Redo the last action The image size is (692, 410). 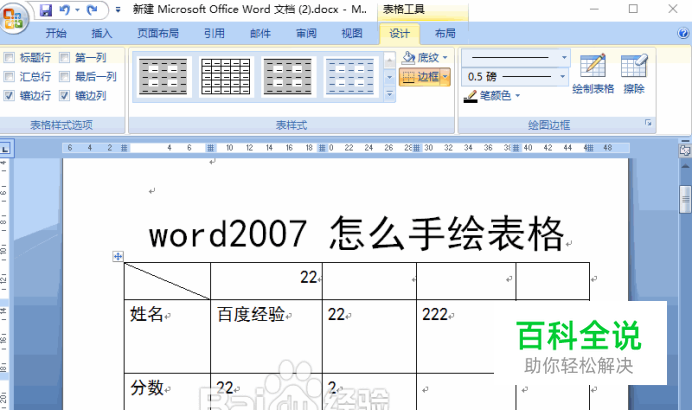92,10
